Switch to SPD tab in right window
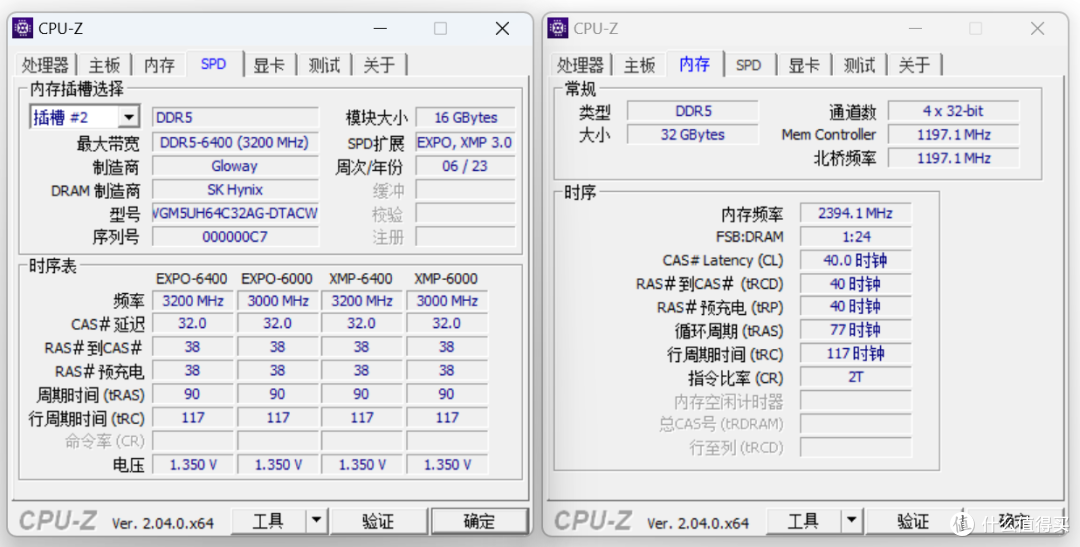 [x=749, y=65]
